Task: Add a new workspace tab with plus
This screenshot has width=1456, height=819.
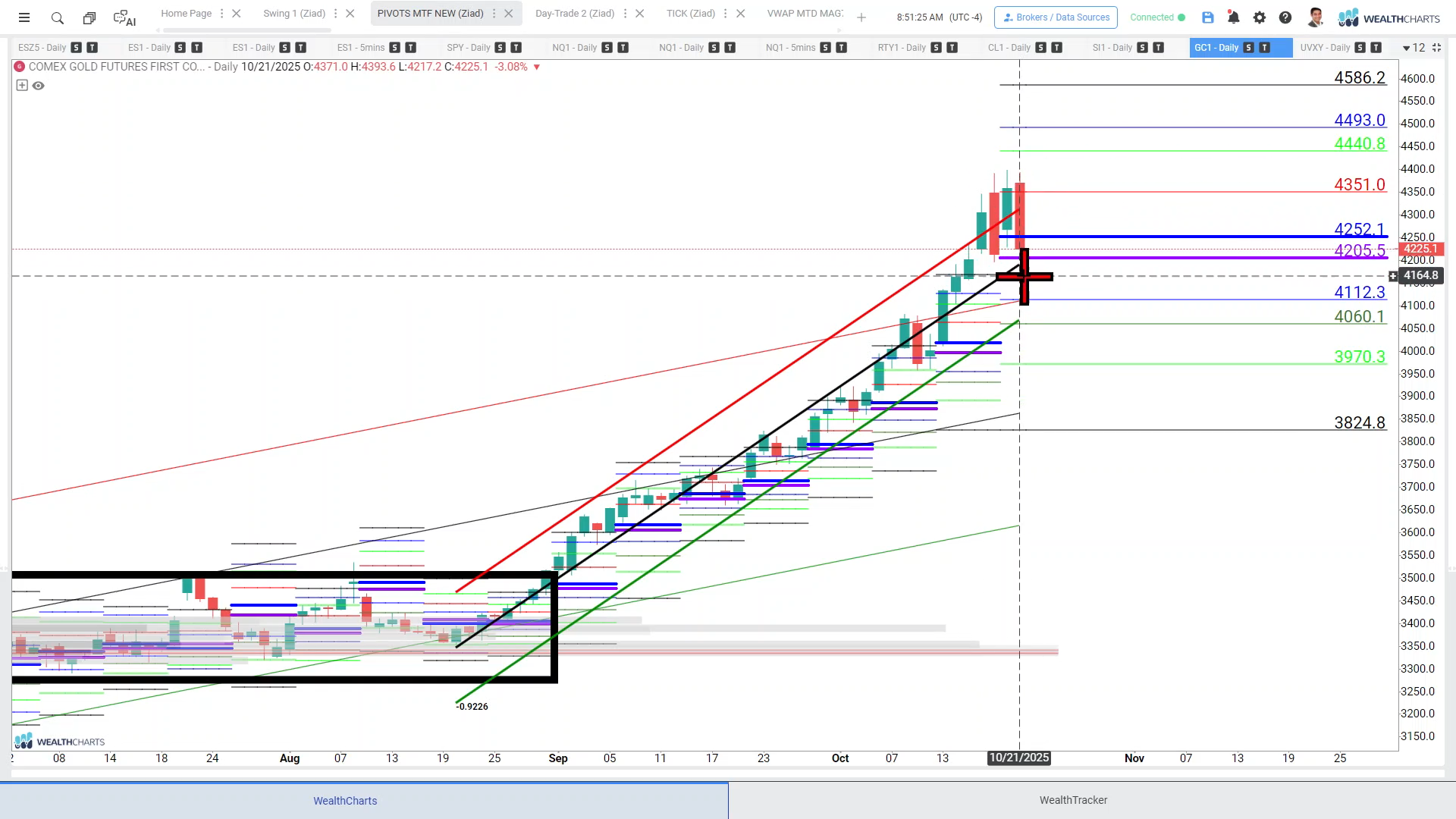Action: (x=861, y=17)
